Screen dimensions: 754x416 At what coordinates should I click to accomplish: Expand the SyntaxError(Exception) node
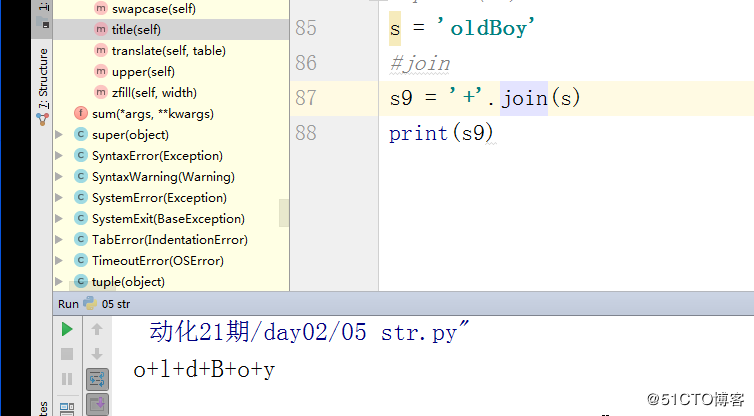[x=60, y=156]
